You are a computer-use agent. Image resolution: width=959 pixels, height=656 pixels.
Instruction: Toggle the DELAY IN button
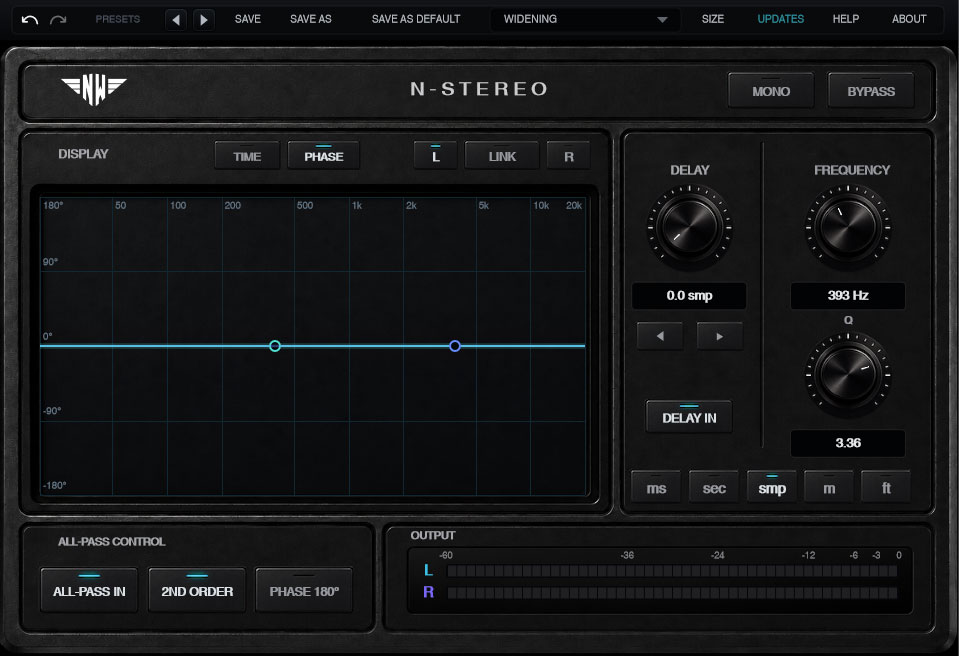(689, 417)
